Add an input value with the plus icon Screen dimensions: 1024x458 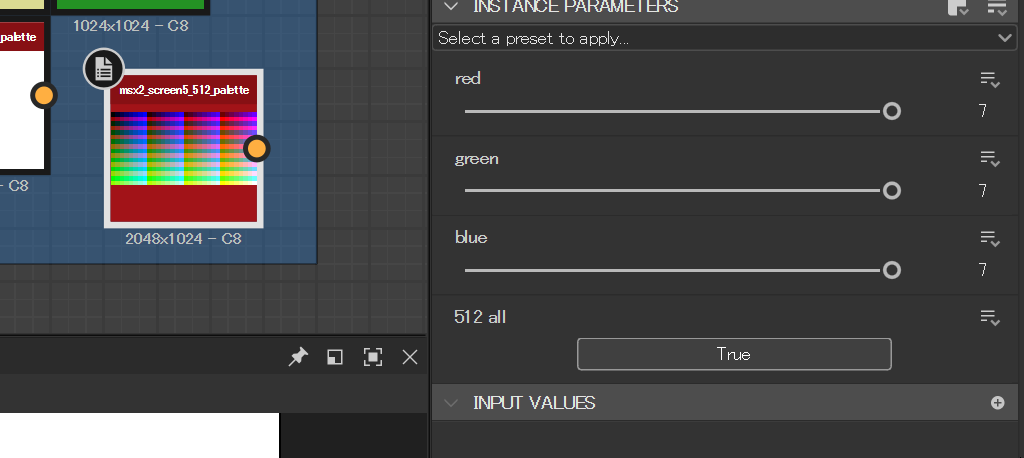[997, 403]
